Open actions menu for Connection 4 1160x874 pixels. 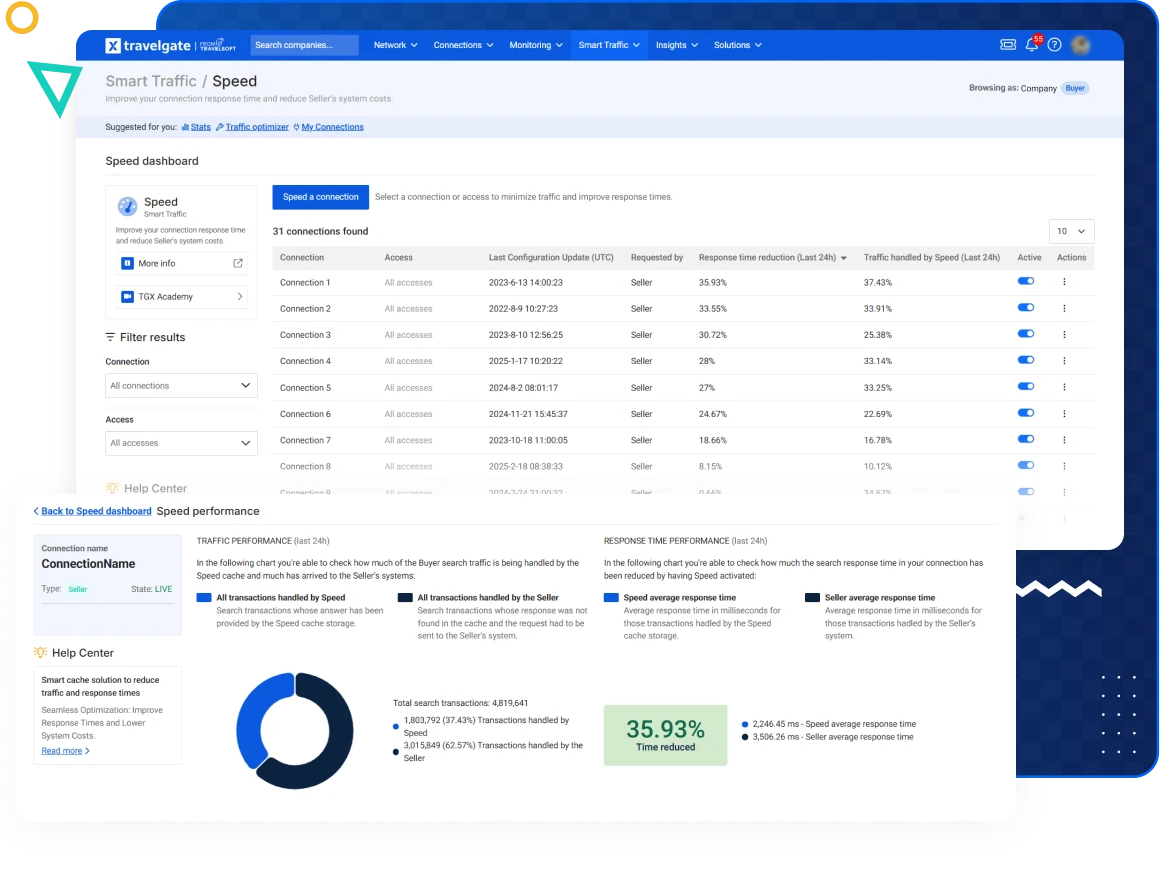point(1064,361)
